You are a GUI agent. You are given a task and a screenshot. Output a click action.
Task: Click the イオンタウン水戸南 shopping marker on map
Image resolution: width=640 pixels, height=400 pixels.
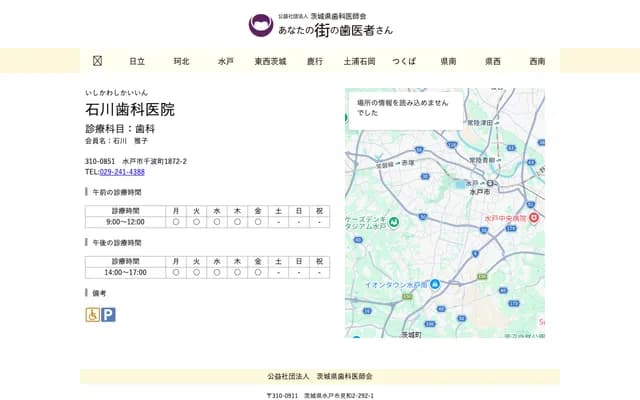click(434, 284)
